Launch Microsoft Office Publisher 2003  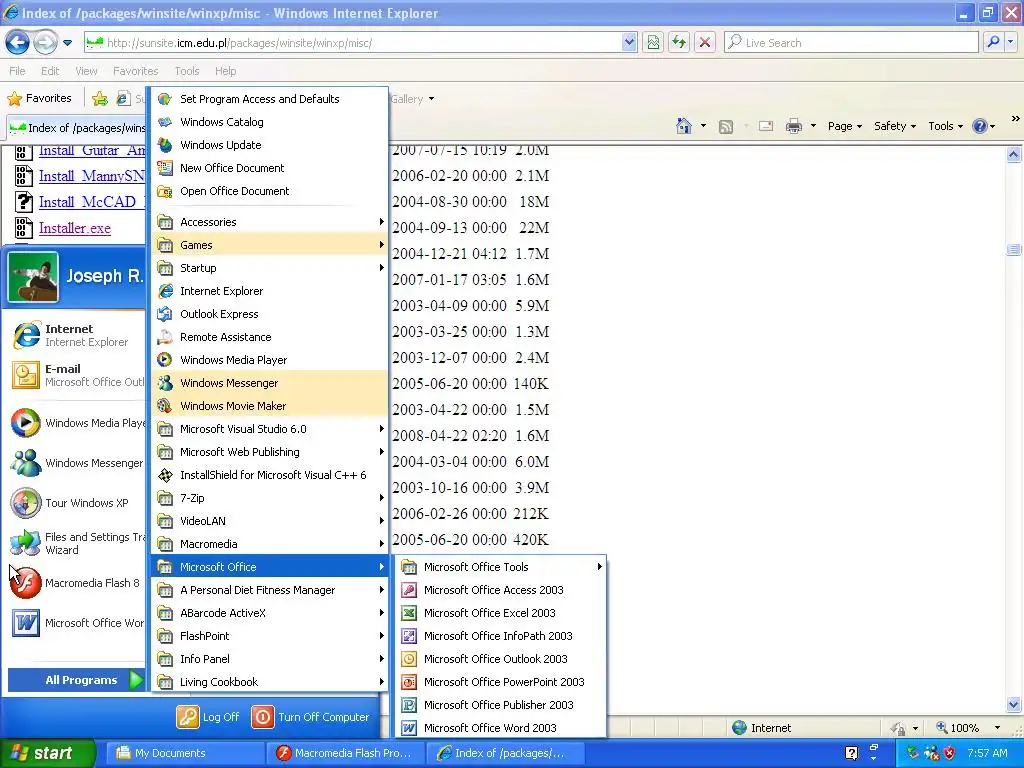[x=501, y=705]
